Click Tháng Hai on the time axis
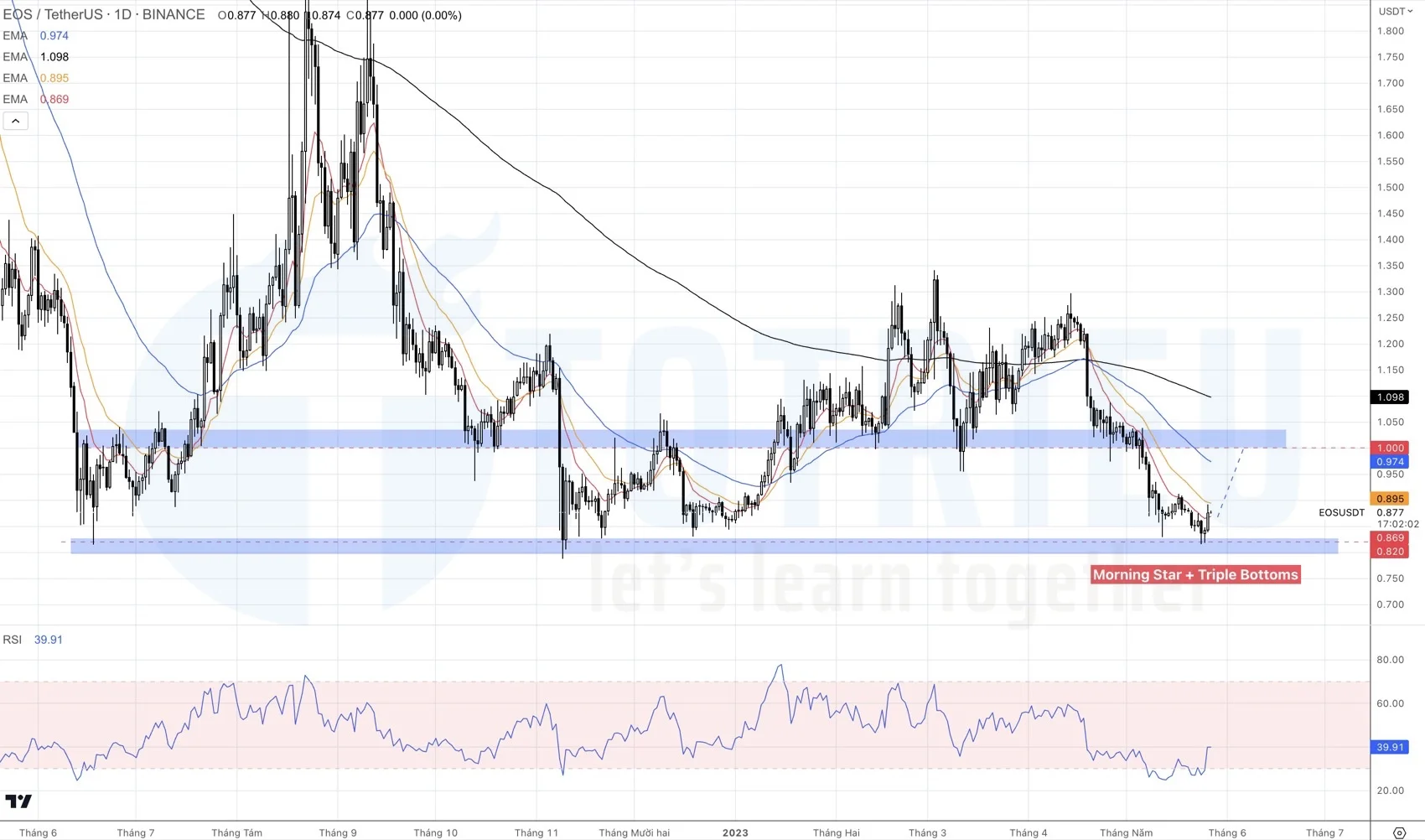This screenshot has width=1425, height=840. click(837, 832)
